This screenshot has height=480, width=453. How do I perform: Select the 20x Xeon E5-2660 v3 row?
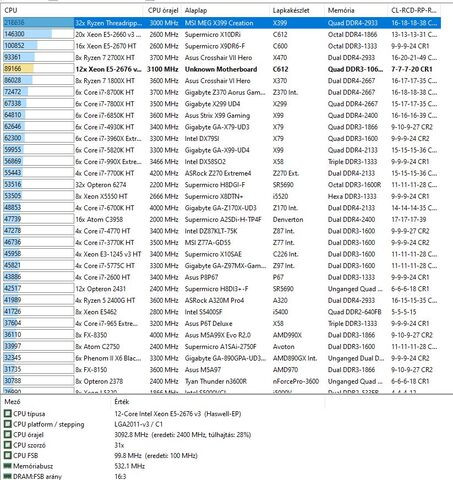(222, 34)
